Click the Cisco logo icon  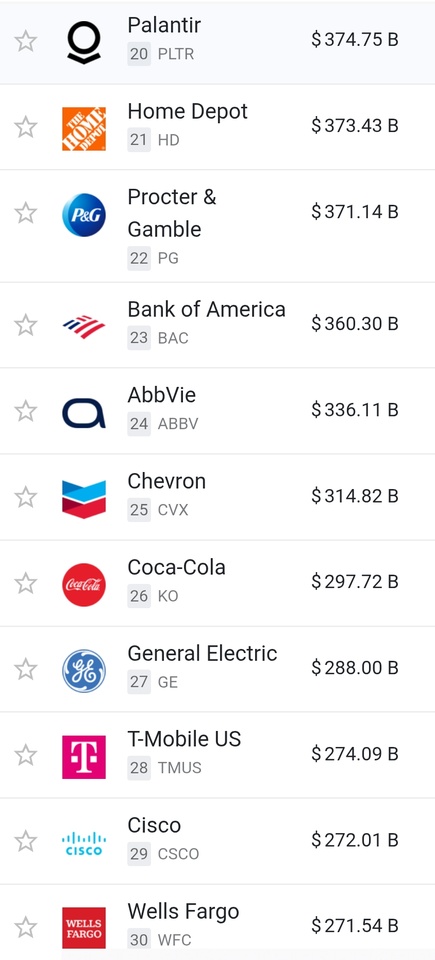[84, 844]
